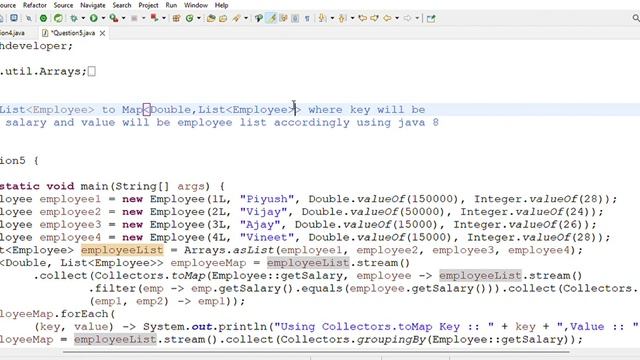Click the Save disk icon in toolbar

tap(14, 18)
